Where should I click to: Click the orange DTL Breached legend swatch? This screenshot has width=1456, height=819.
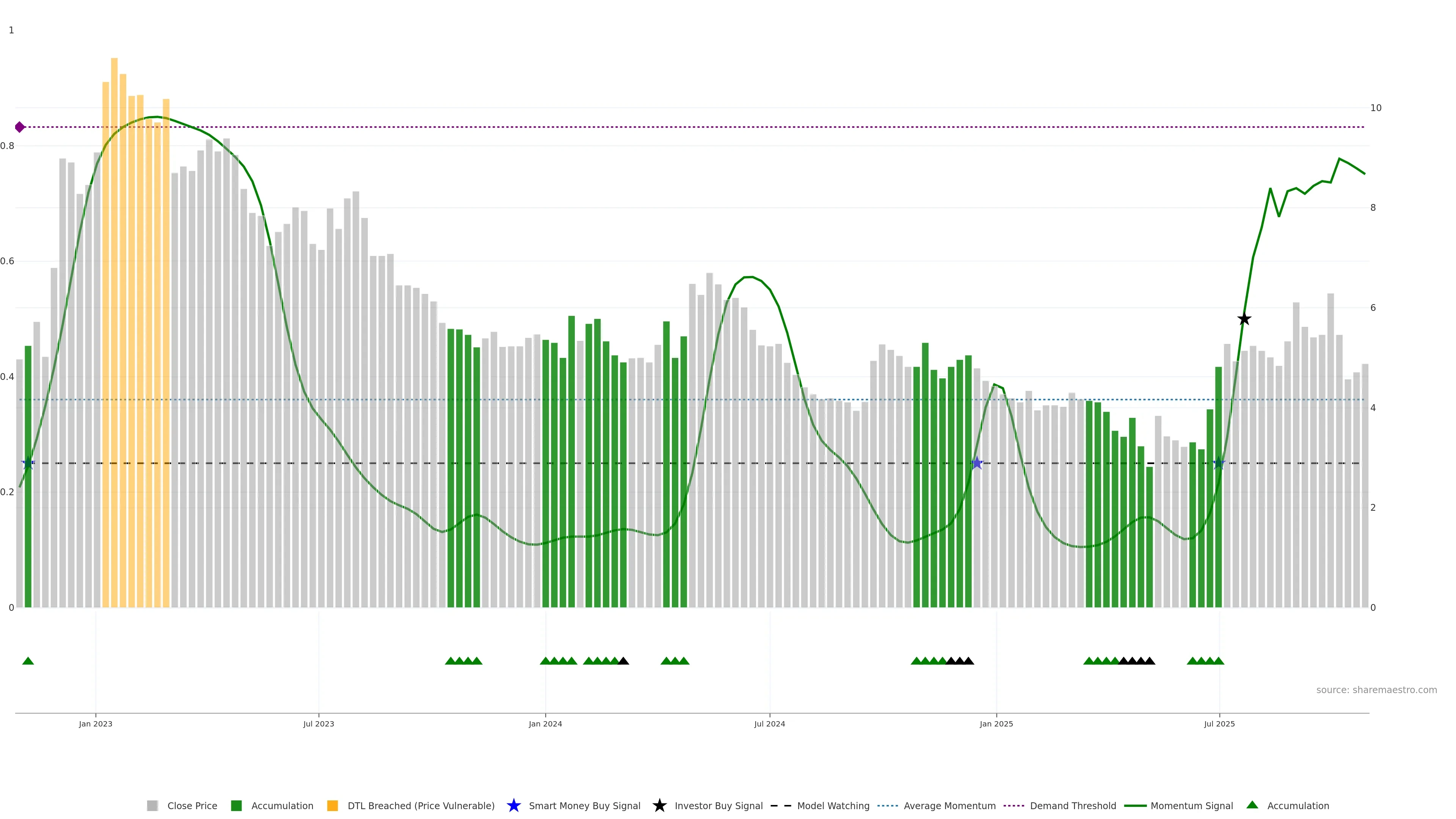(333, 805)
